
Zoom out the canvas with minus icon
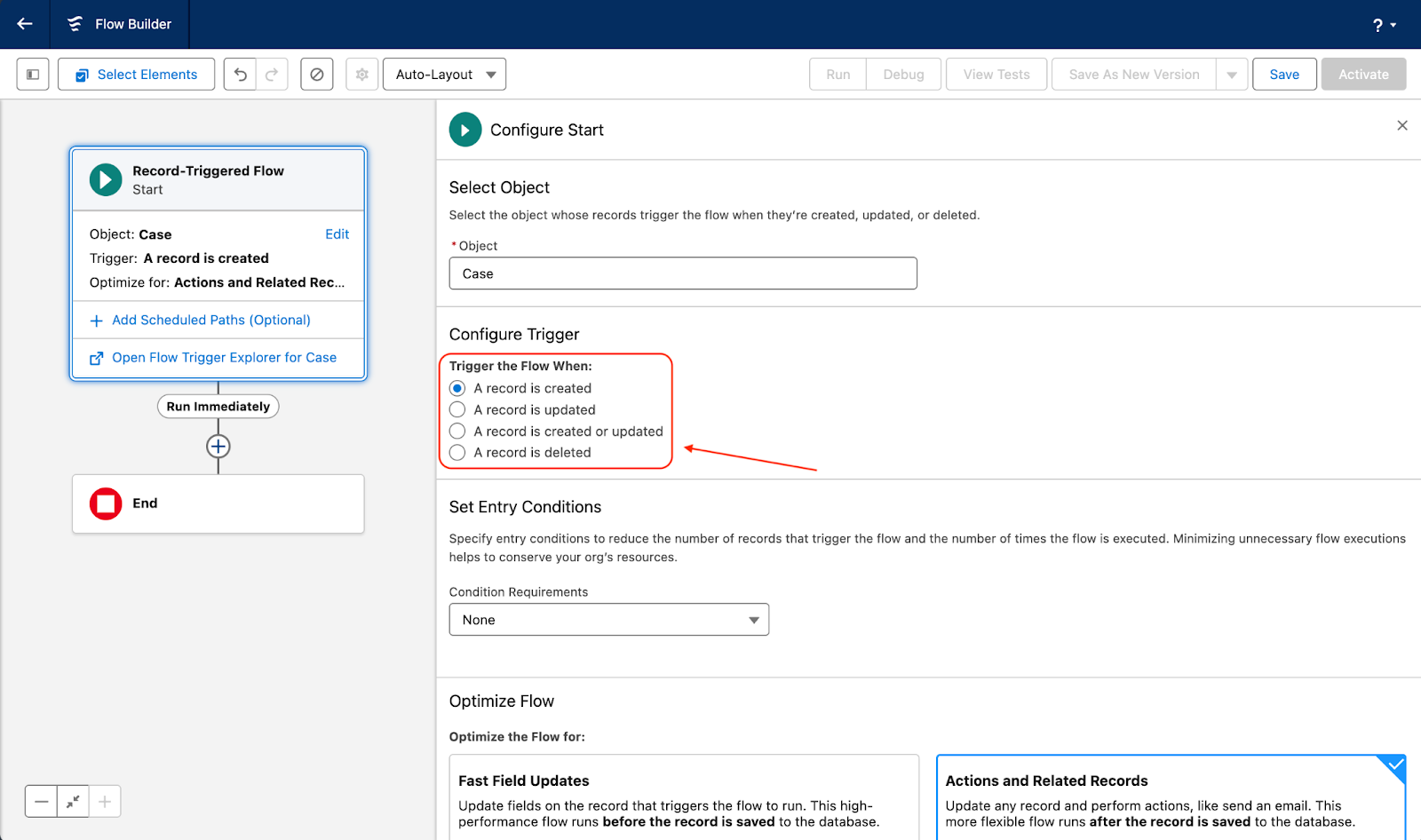point(42,802)
